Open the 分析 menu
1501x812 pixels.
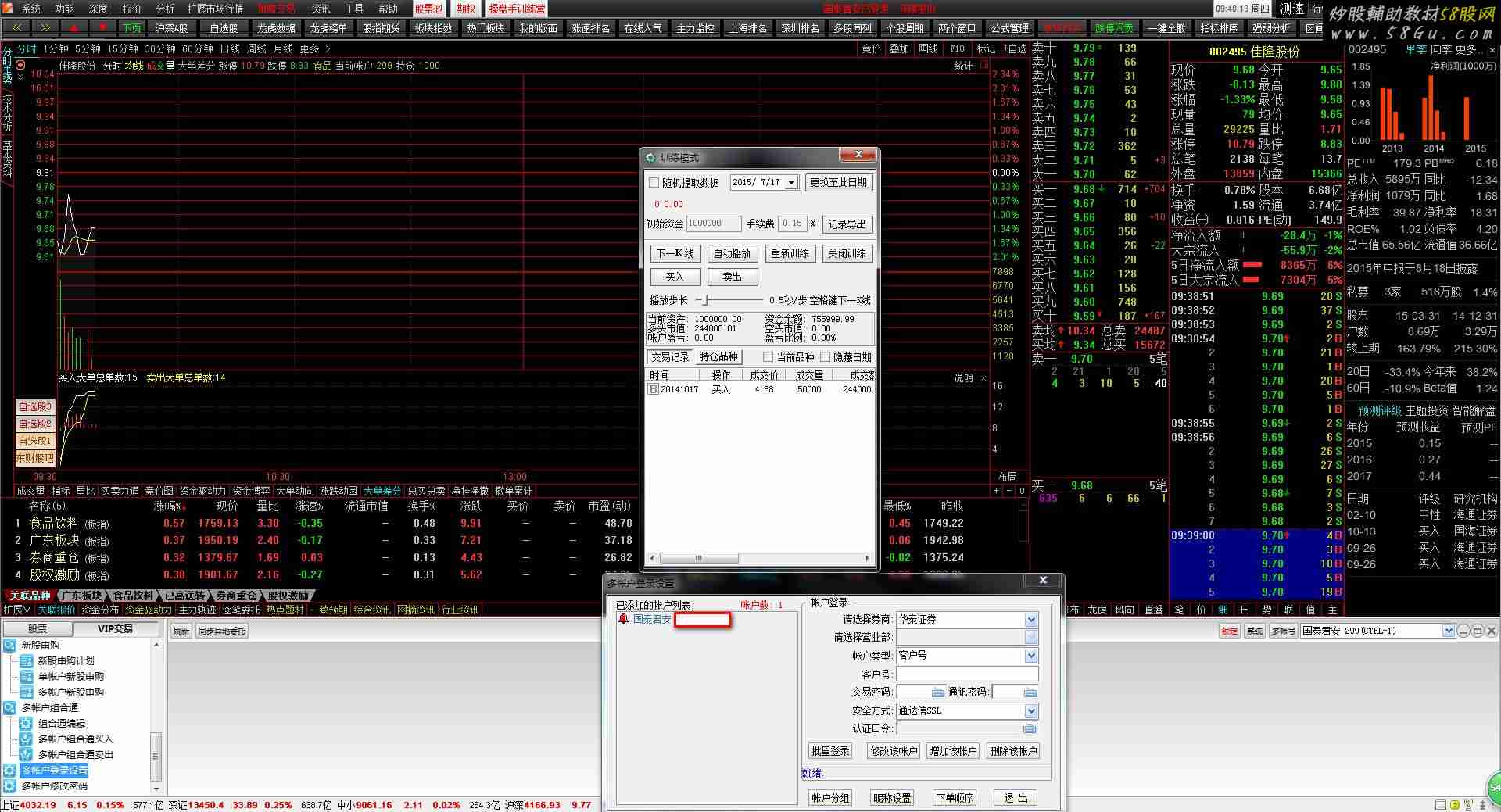click(x=166, y=9)
